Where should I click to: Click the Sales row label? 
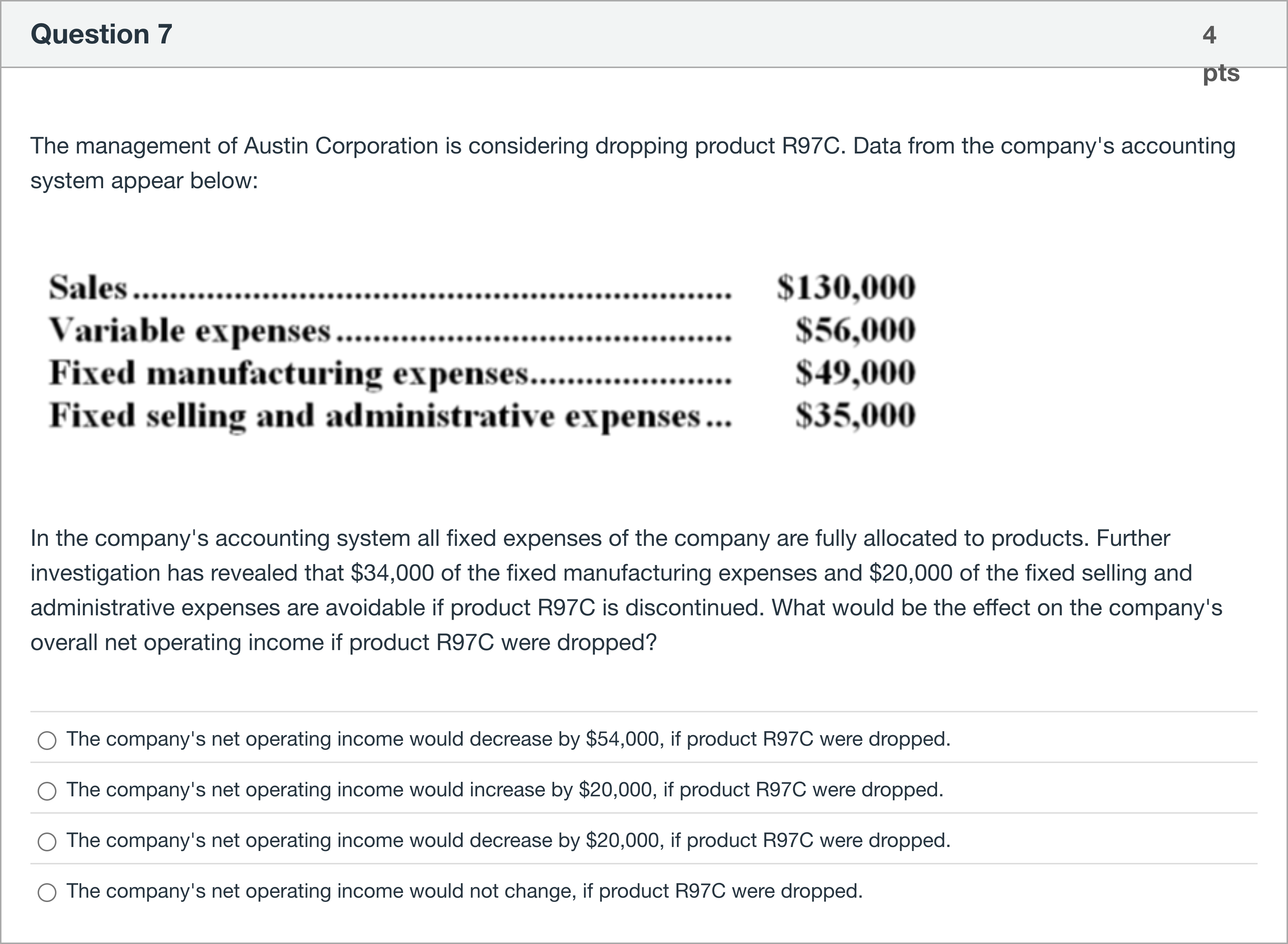click(x=88, y=287)
